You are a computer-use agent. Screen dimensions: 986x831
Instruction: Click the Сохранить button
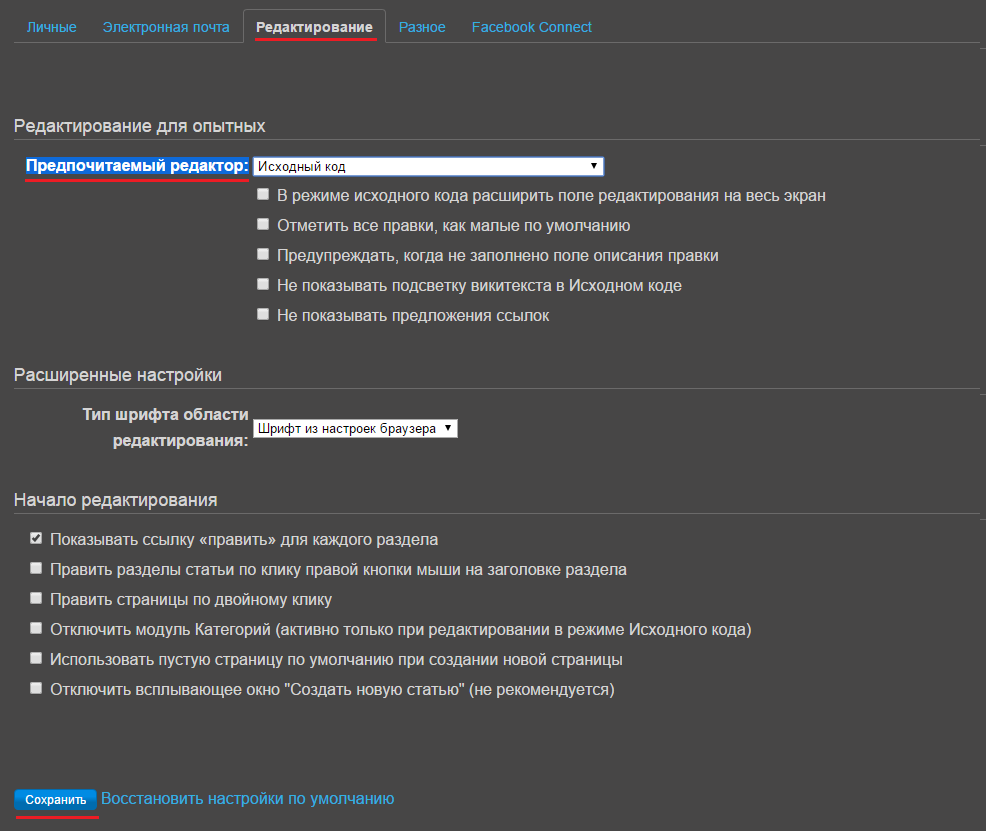[55, 800]
